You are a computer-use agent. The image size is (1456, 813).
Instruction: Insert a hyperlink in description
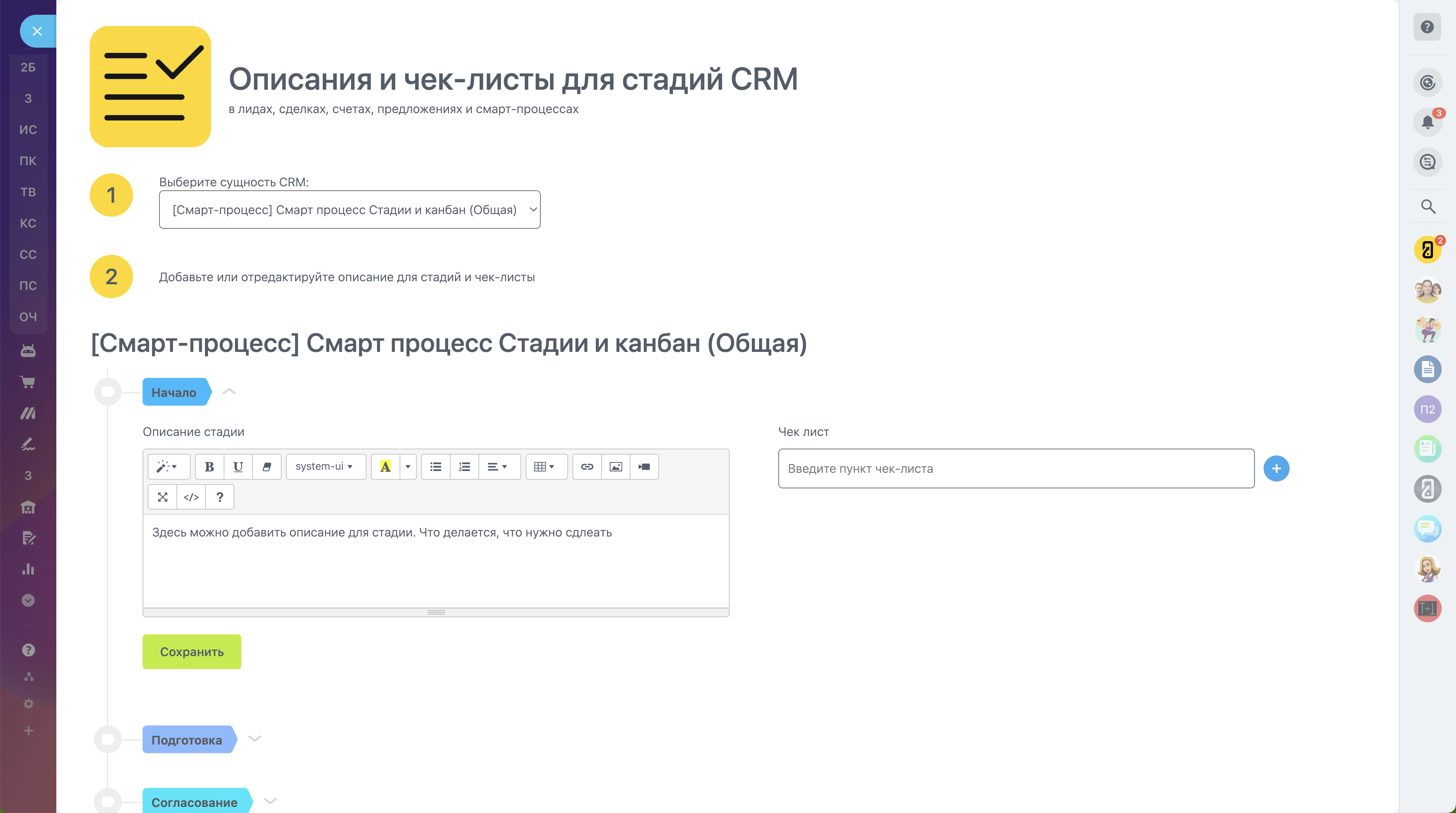[587, 466]
